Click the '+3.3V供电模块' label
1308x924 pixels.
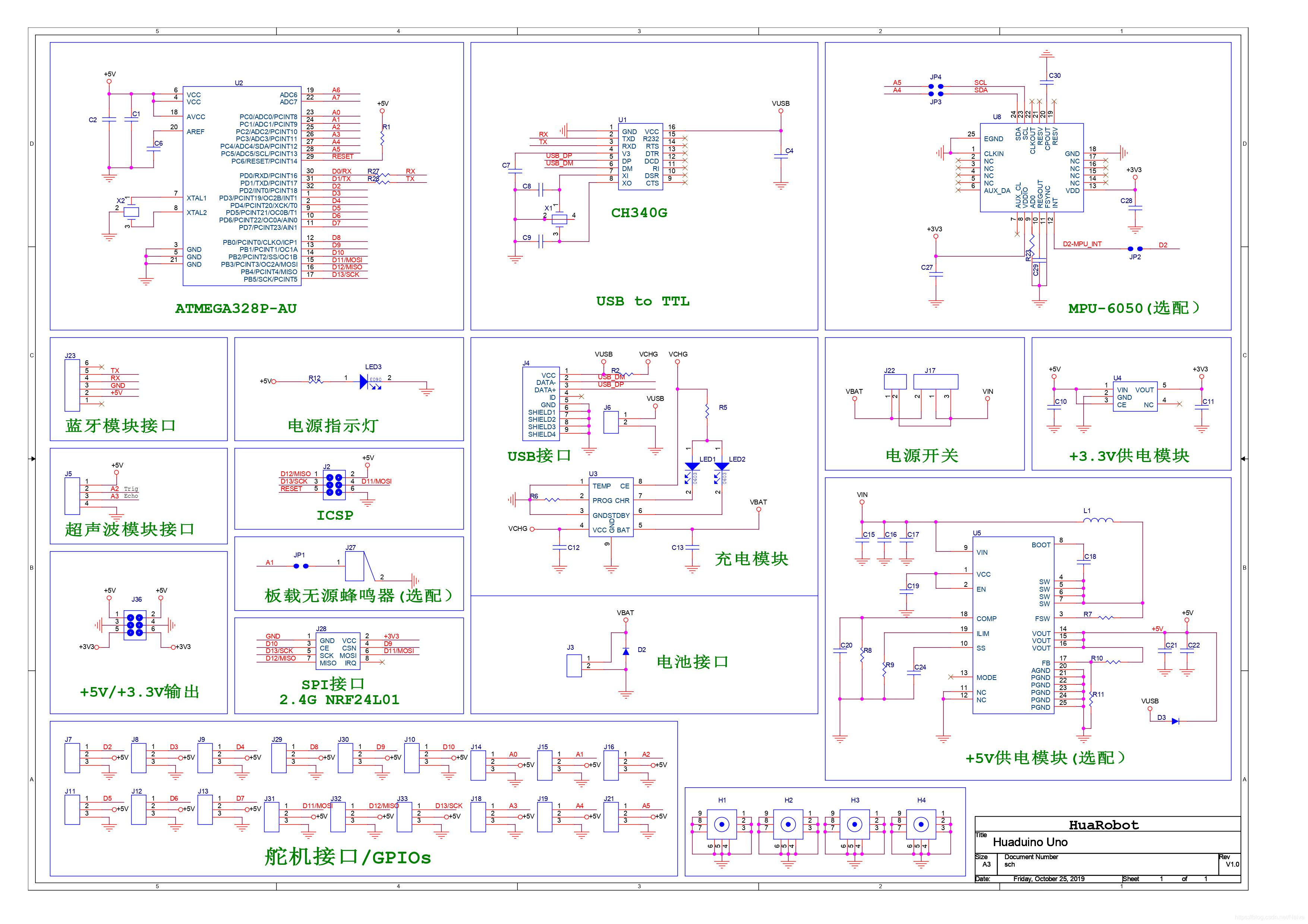[1129, 455]
